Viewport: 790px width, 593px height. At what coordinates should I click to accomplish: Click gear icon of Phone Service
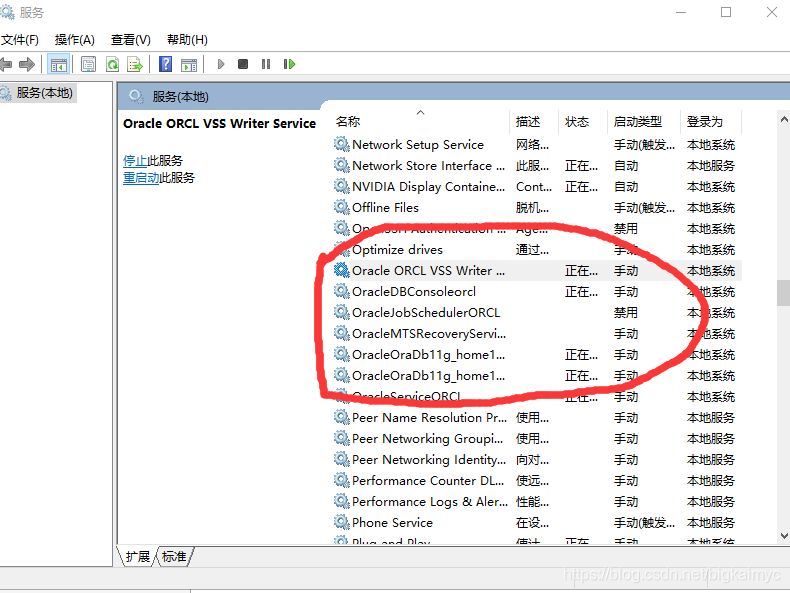[342, 522]
